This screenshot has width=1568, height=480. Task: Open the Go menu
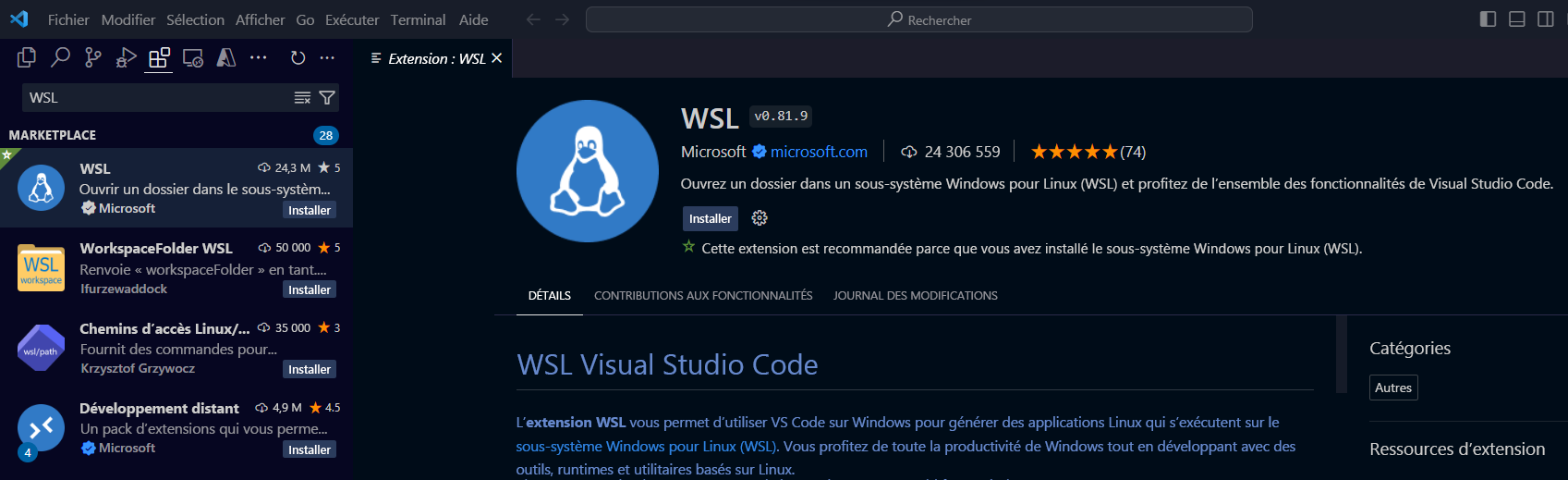(x=306, y=19)
